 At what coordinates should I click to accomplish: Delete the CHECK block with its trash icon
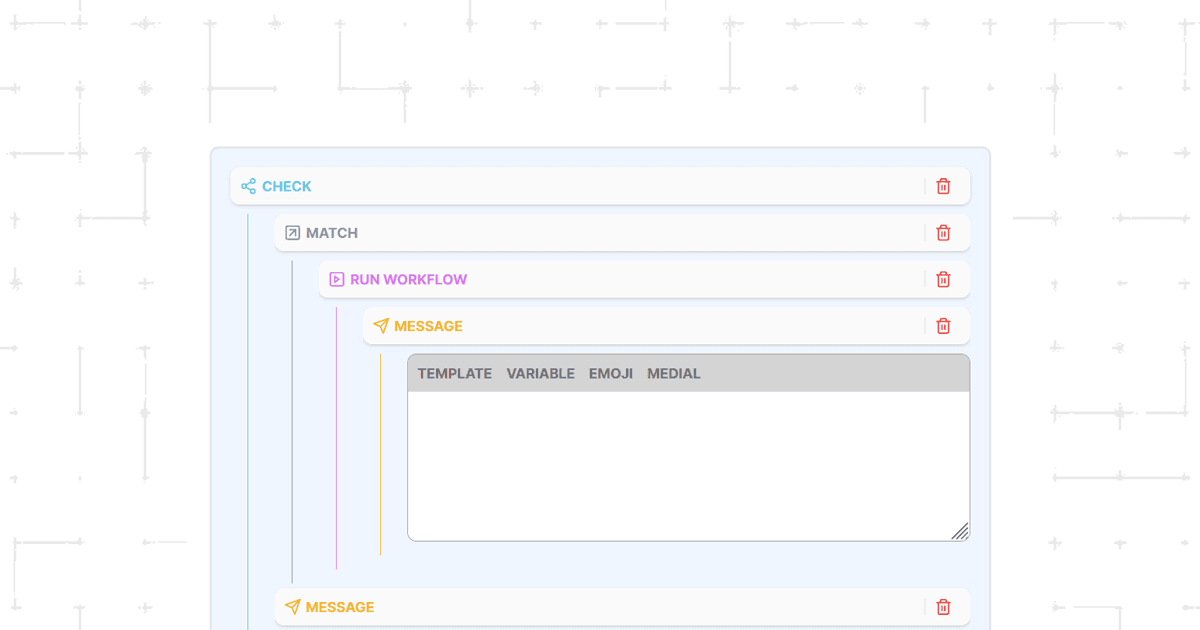tap(943, 186)
